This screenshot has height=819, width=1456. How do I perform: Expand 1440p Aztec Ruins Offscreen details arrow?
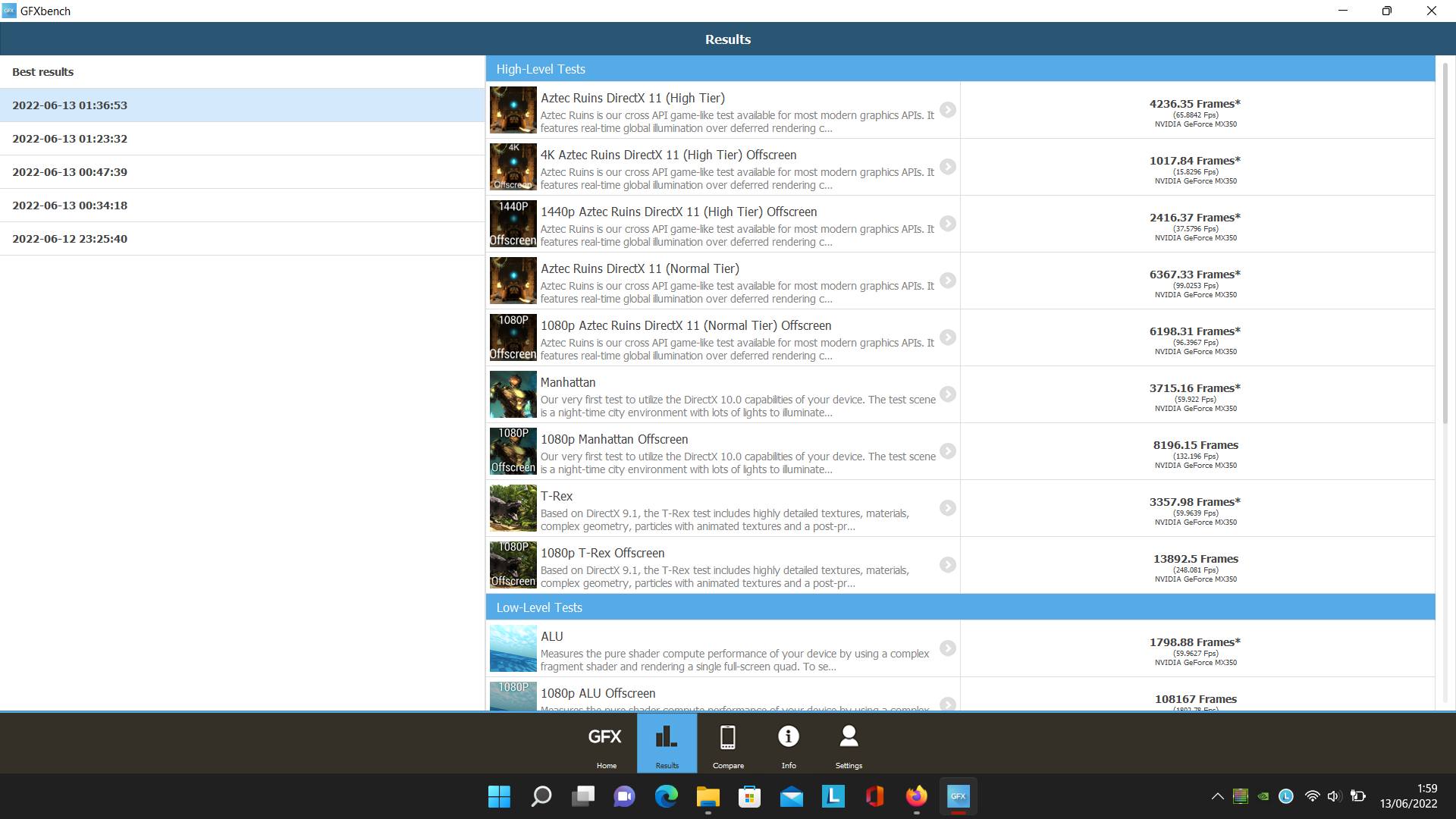[948, 224]
